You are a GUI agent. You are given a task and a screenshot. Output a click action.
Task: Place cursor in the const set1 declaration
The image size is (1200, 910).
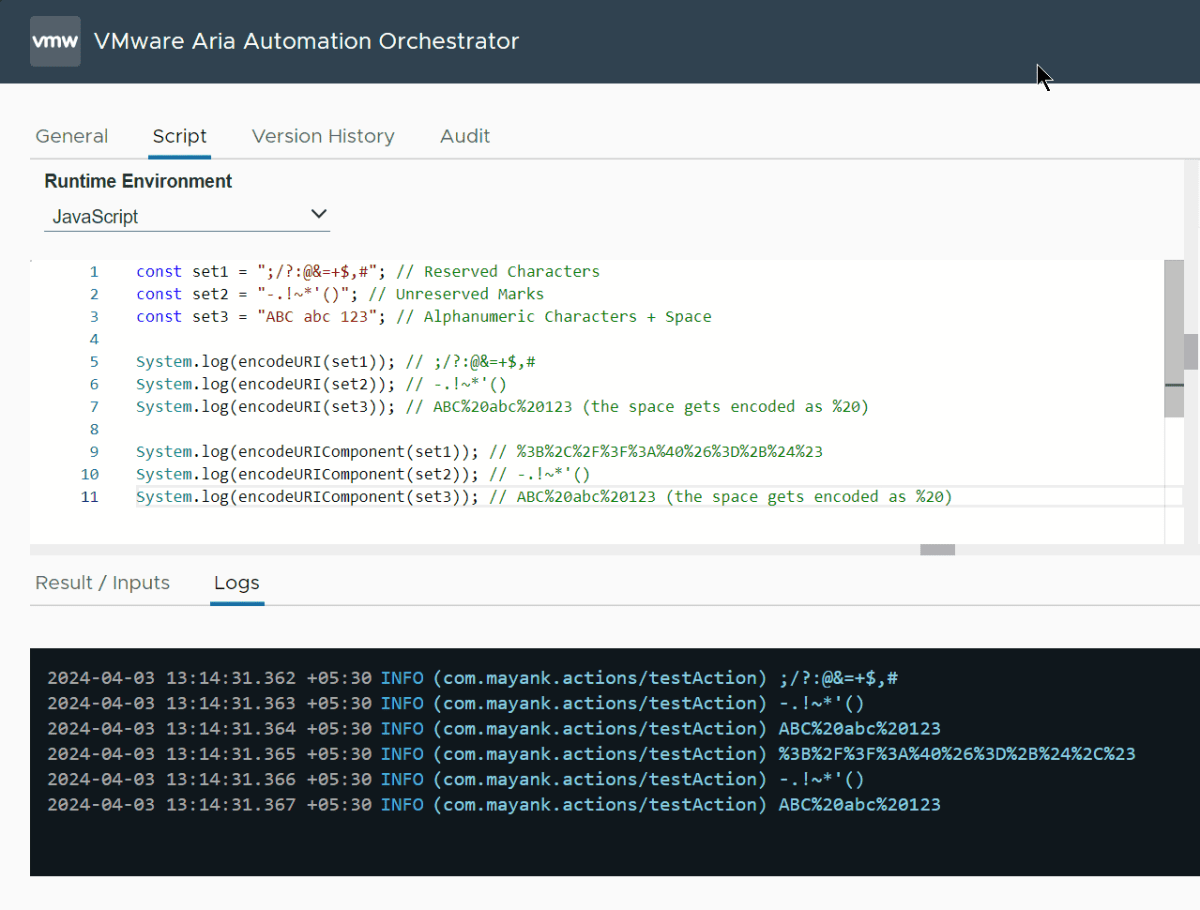[x=250, y=271]
